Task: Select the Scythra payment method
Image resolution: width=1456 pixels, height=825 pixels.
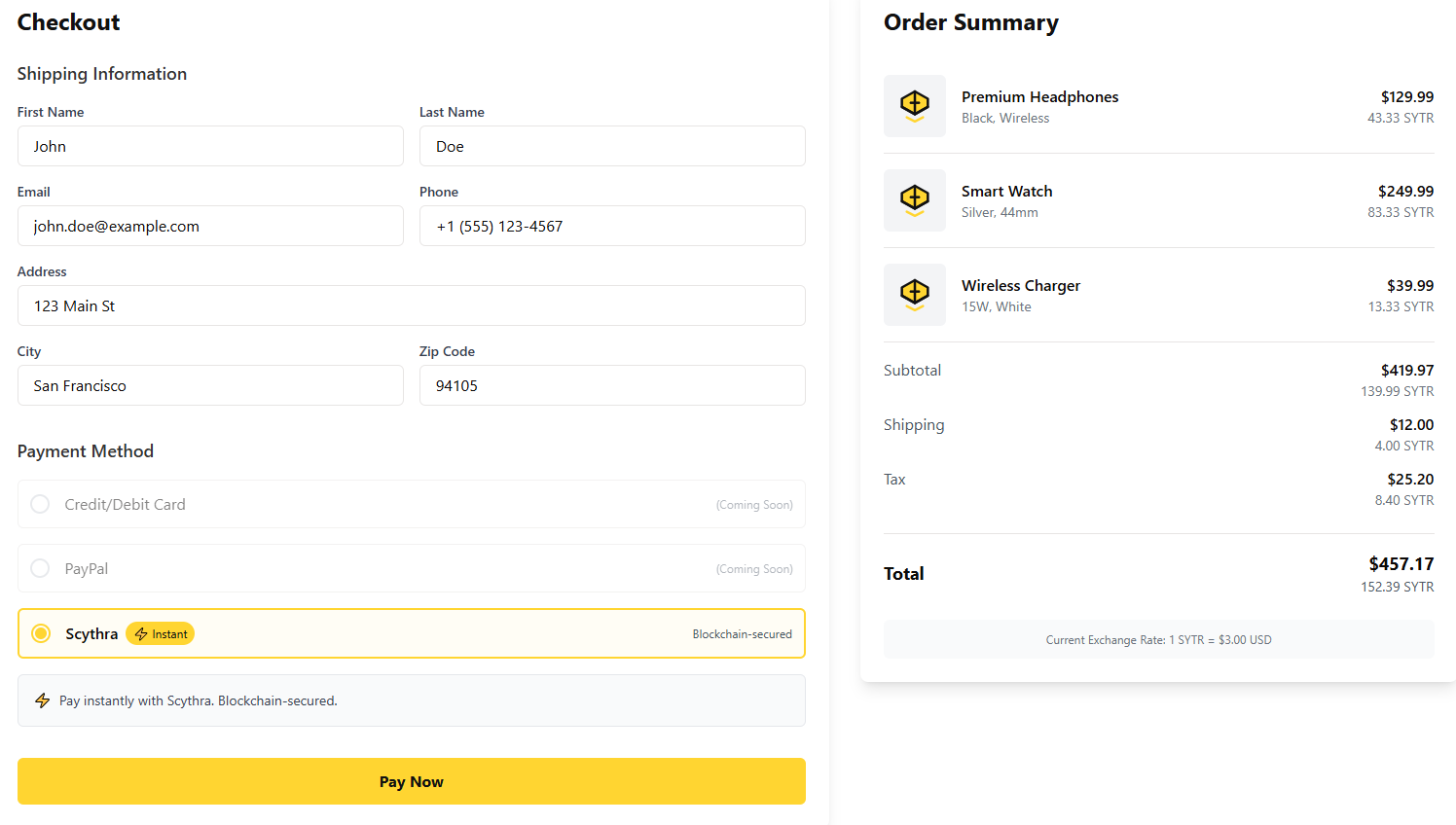Action: coord(411,633)
